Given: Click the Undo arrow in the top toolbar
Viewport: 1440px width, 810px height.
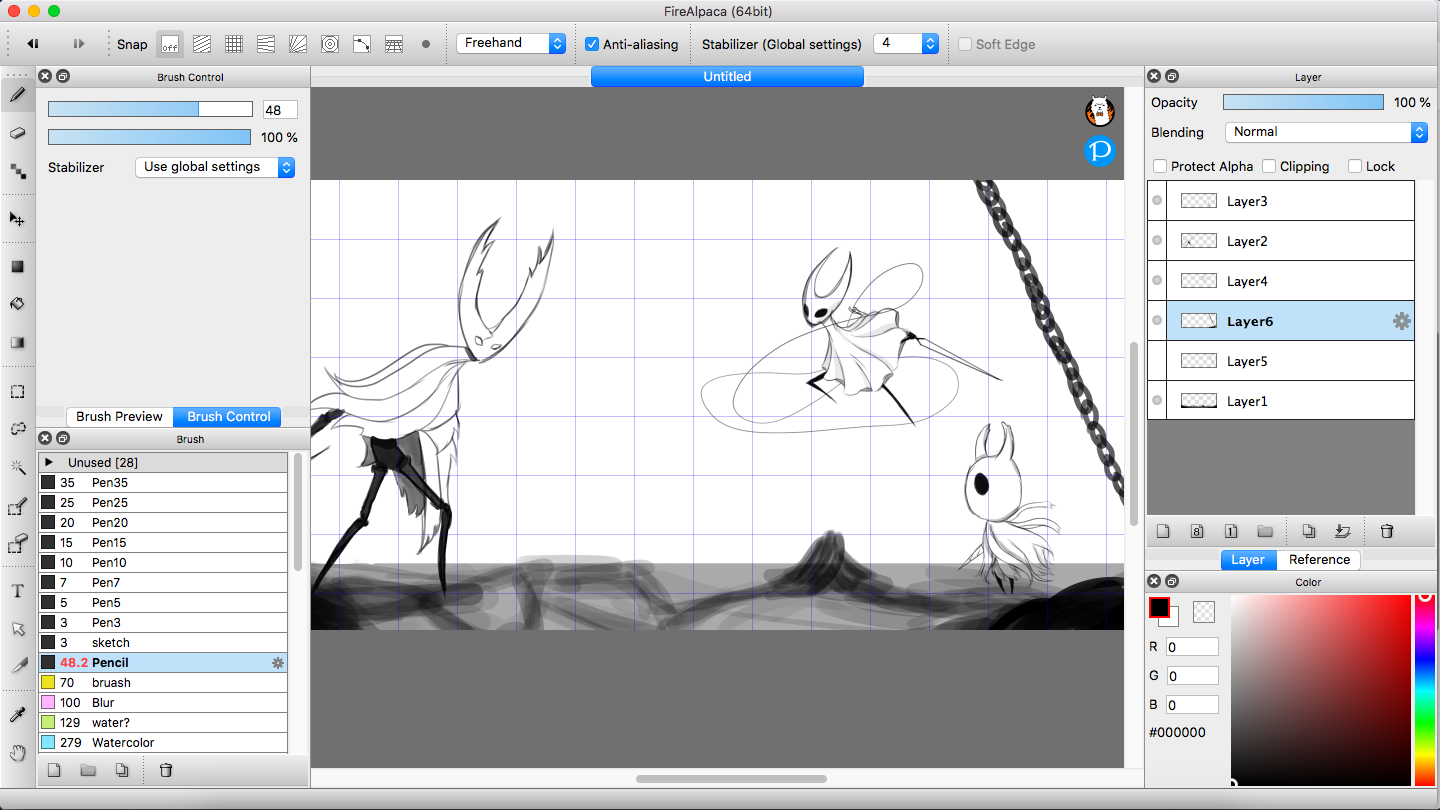Looking at the screenshot, I should pos(33,44).
